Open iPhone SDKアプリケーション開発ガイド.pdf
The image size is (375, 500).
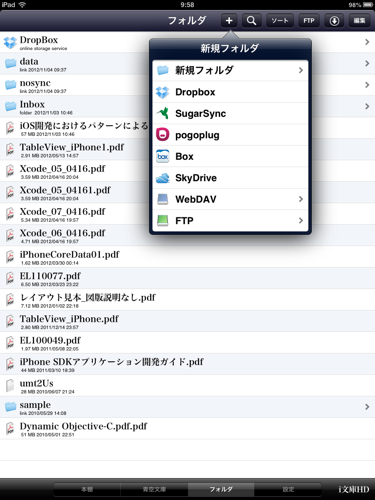(187, 364)
